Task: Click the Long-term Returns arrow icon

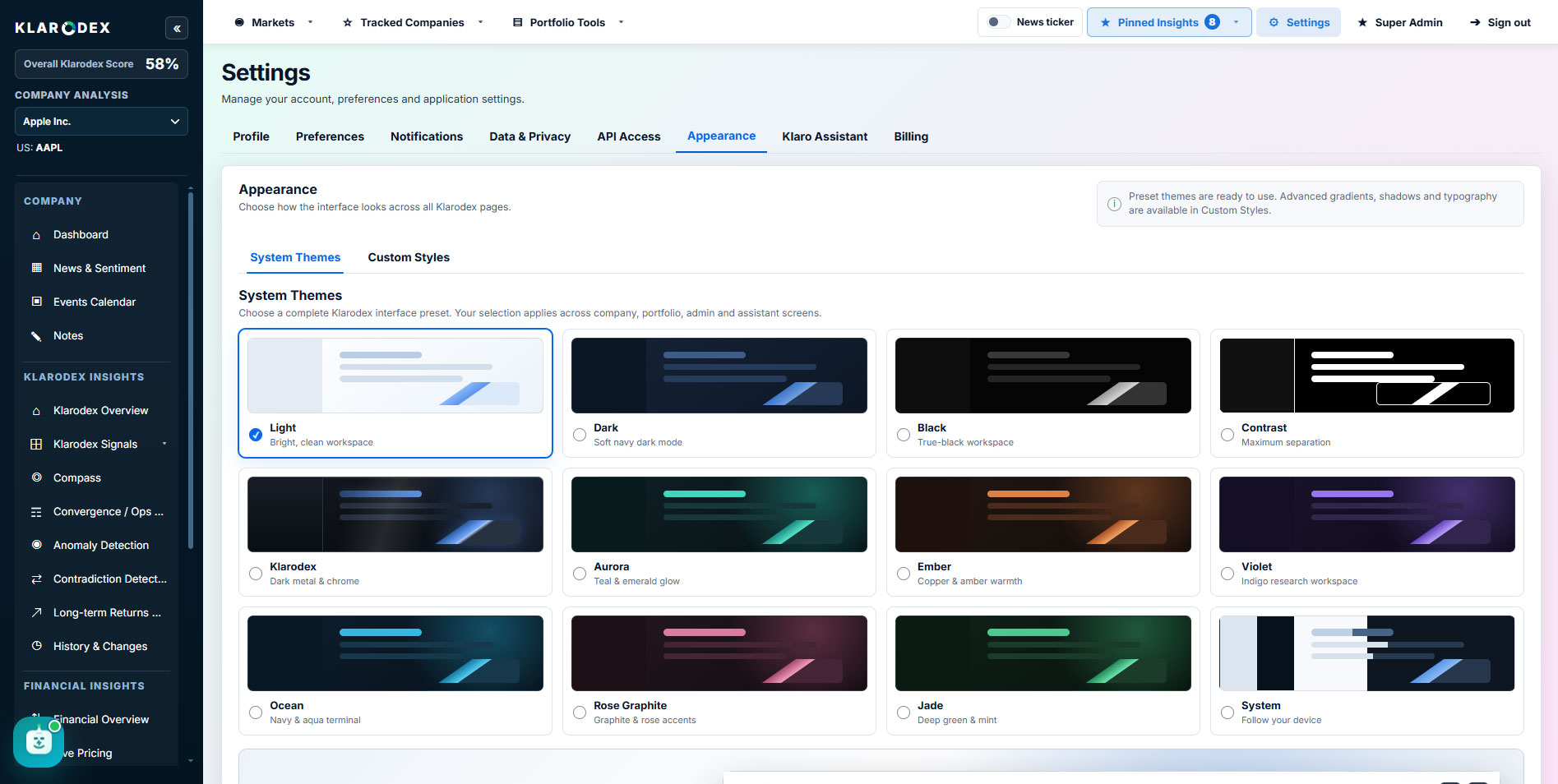Action: tap(36, 612)
